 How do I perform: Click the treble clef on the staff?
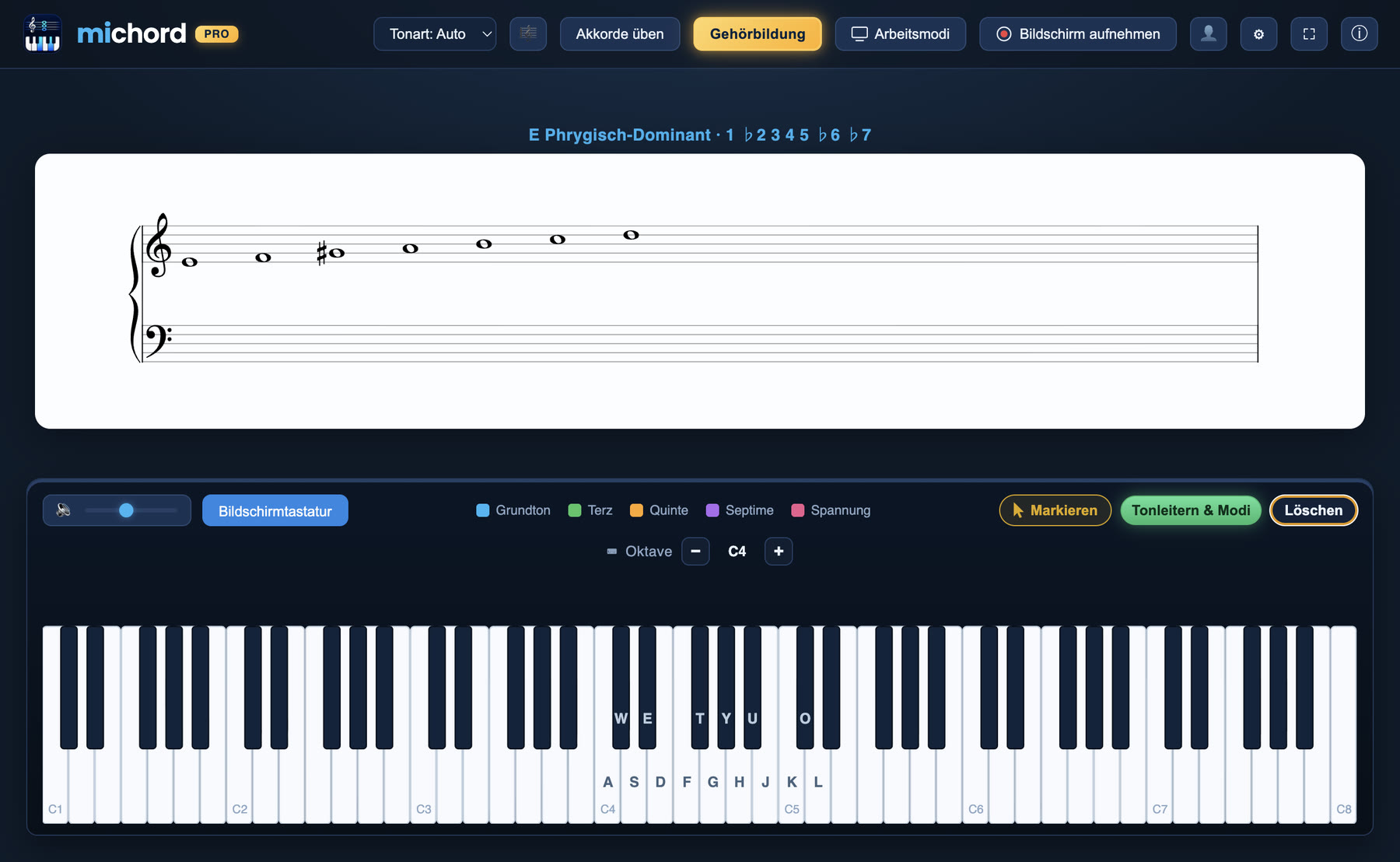159,245
